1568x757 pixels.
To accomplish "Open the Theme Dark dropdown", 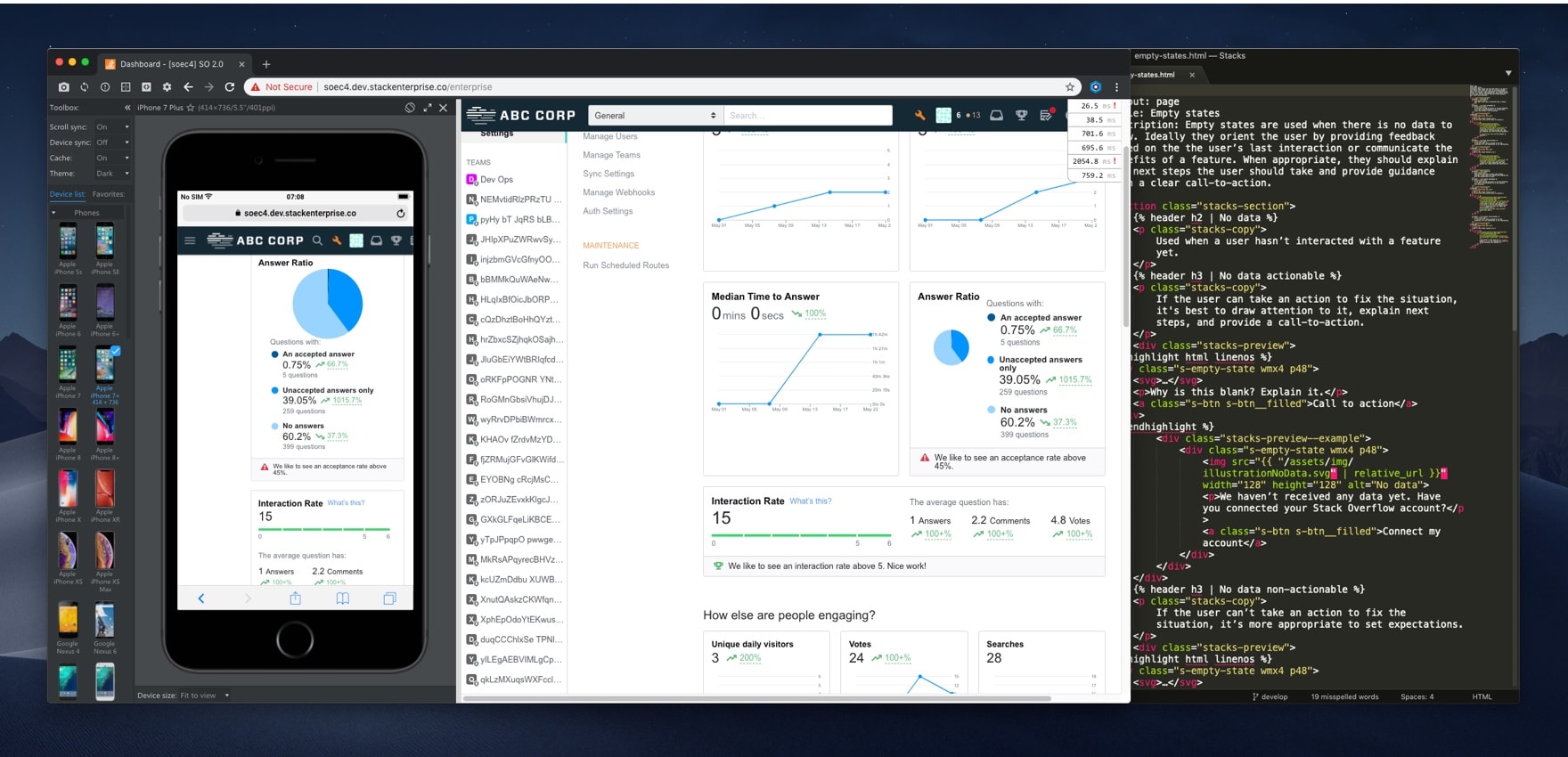I will point(112,174).
